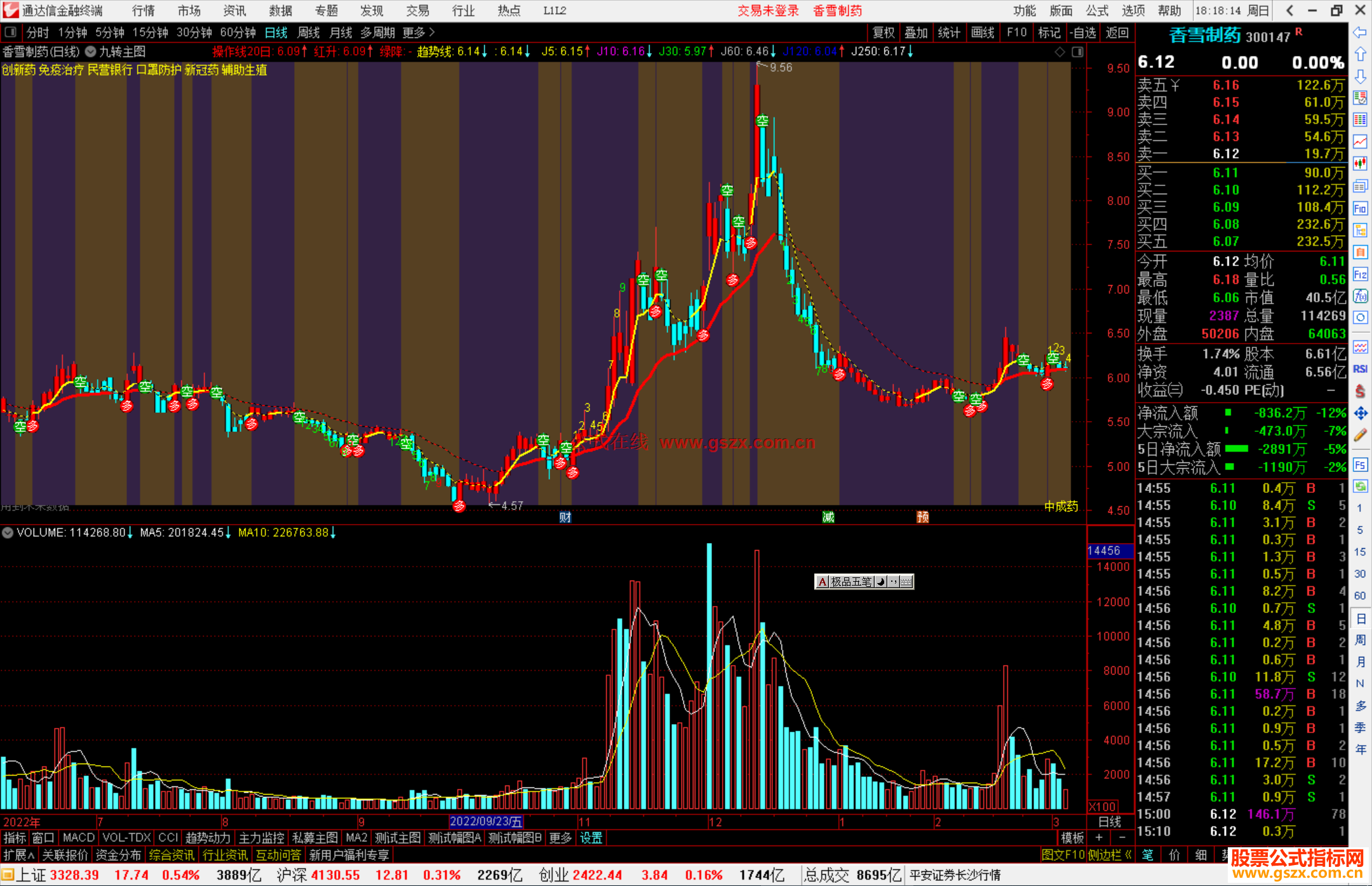Open the 行情 menu
Viewport: 1372px width, 886px height.
144,11
